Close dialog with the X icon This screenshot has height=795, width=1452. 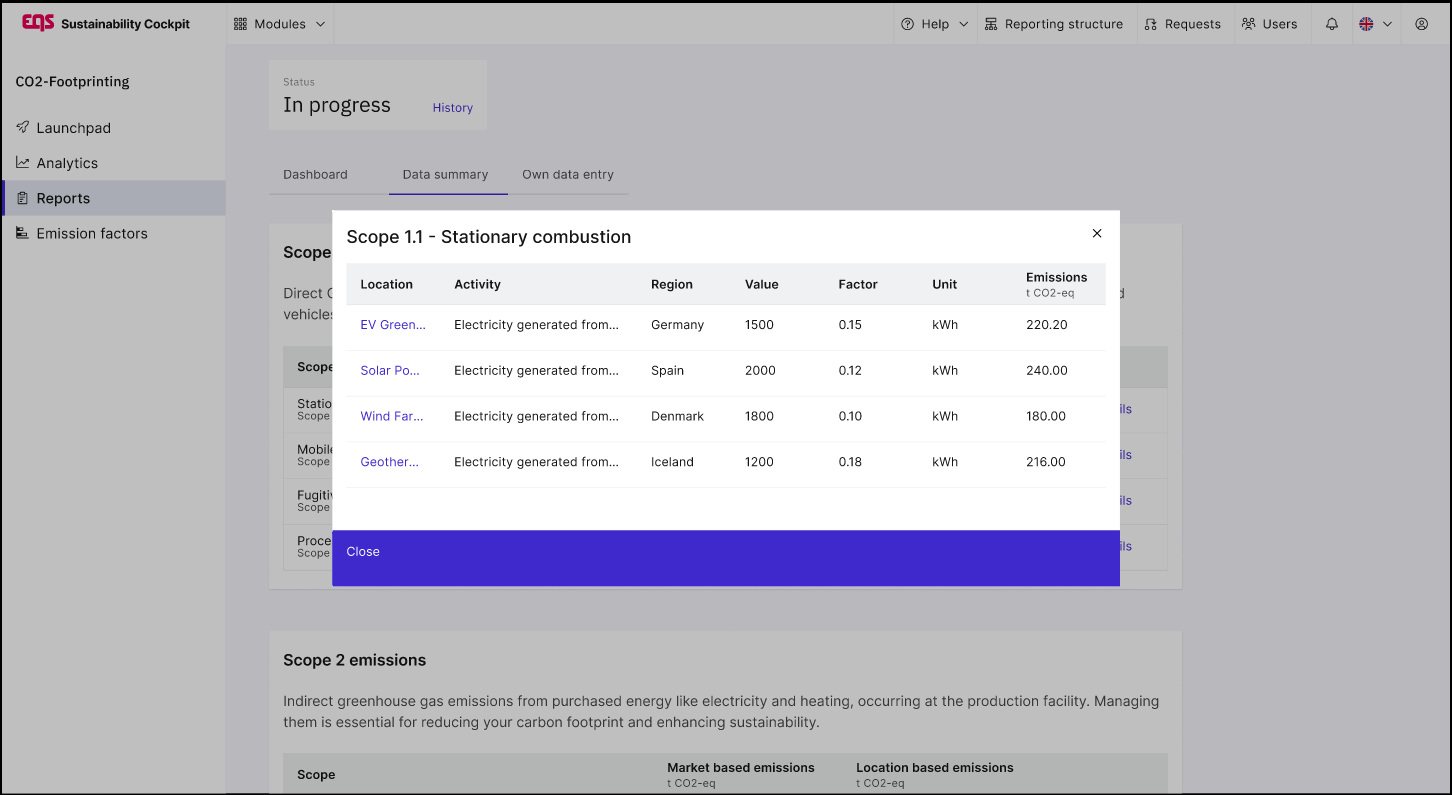[1096, 233]
